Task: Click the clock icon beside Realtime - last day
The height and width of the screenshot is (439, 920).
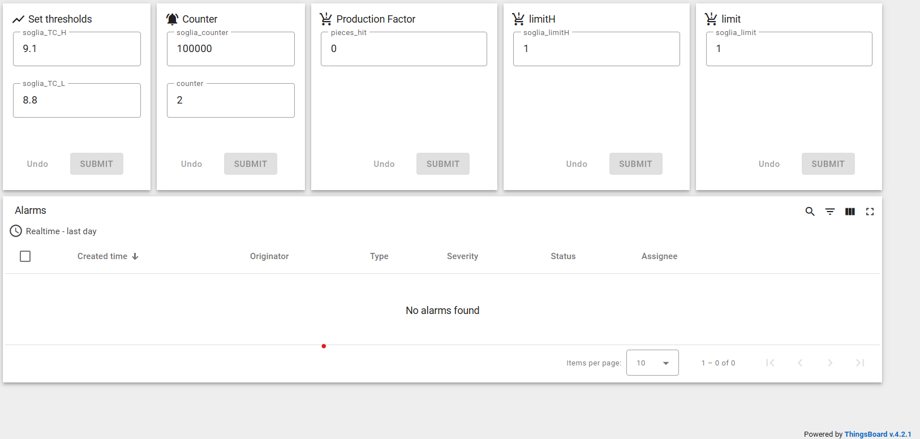Action: pos(16,231)
